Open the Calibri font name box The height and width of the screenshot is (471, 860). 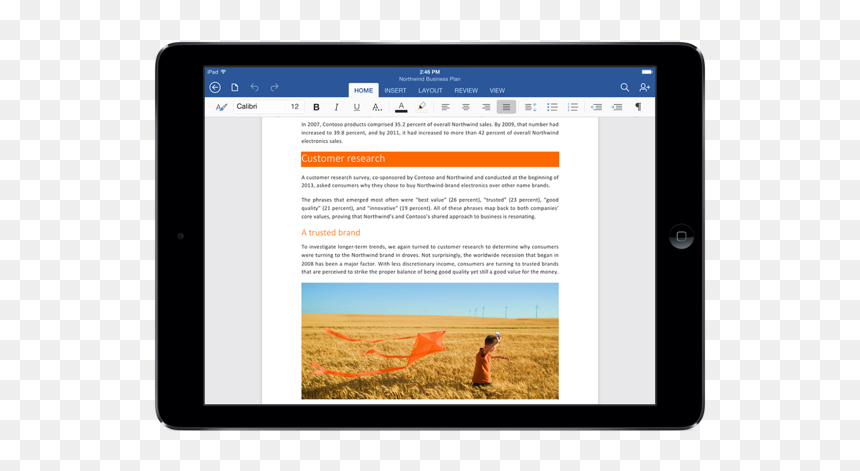coord(259,106)
